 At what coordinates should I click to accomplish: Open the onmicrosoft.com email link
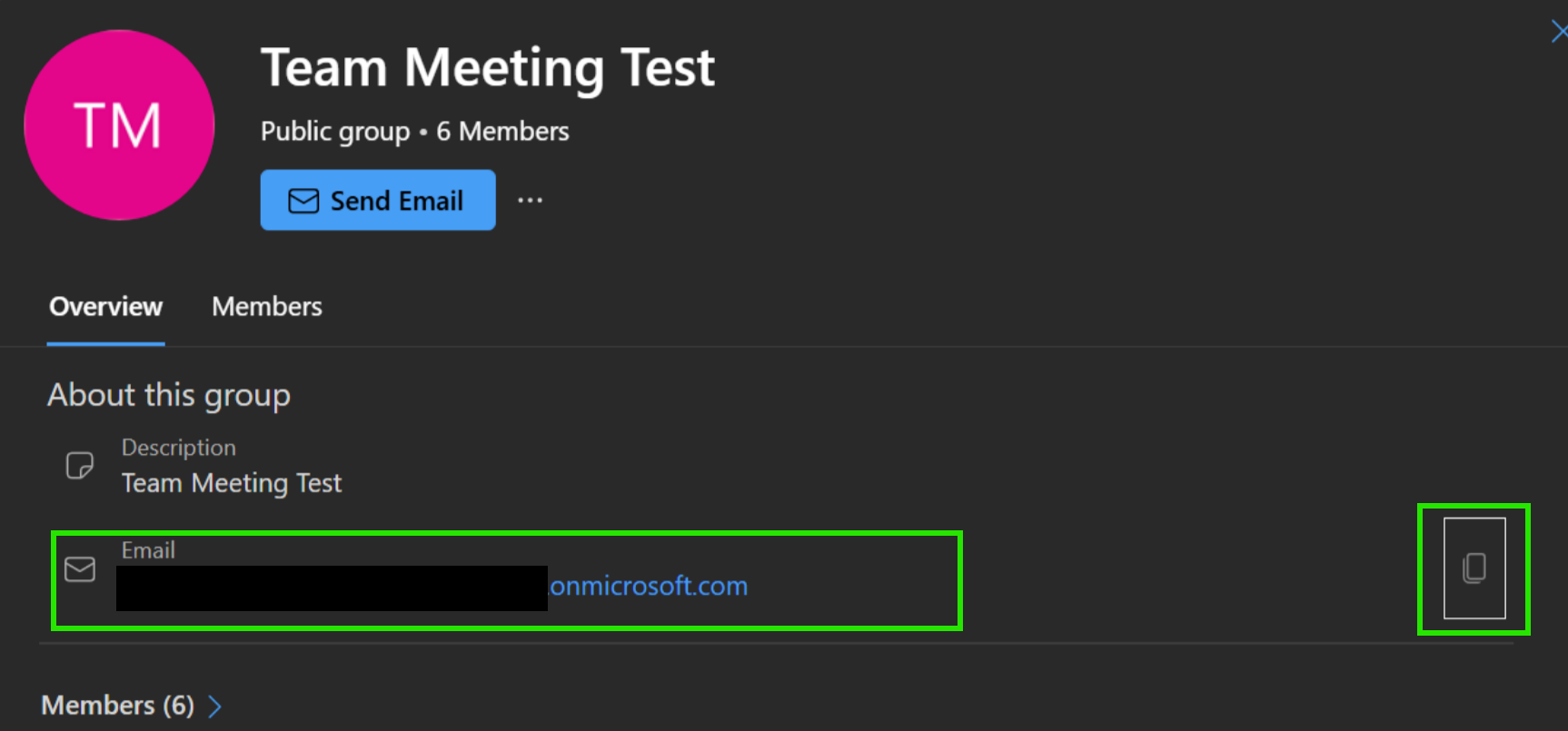point(649,586)
